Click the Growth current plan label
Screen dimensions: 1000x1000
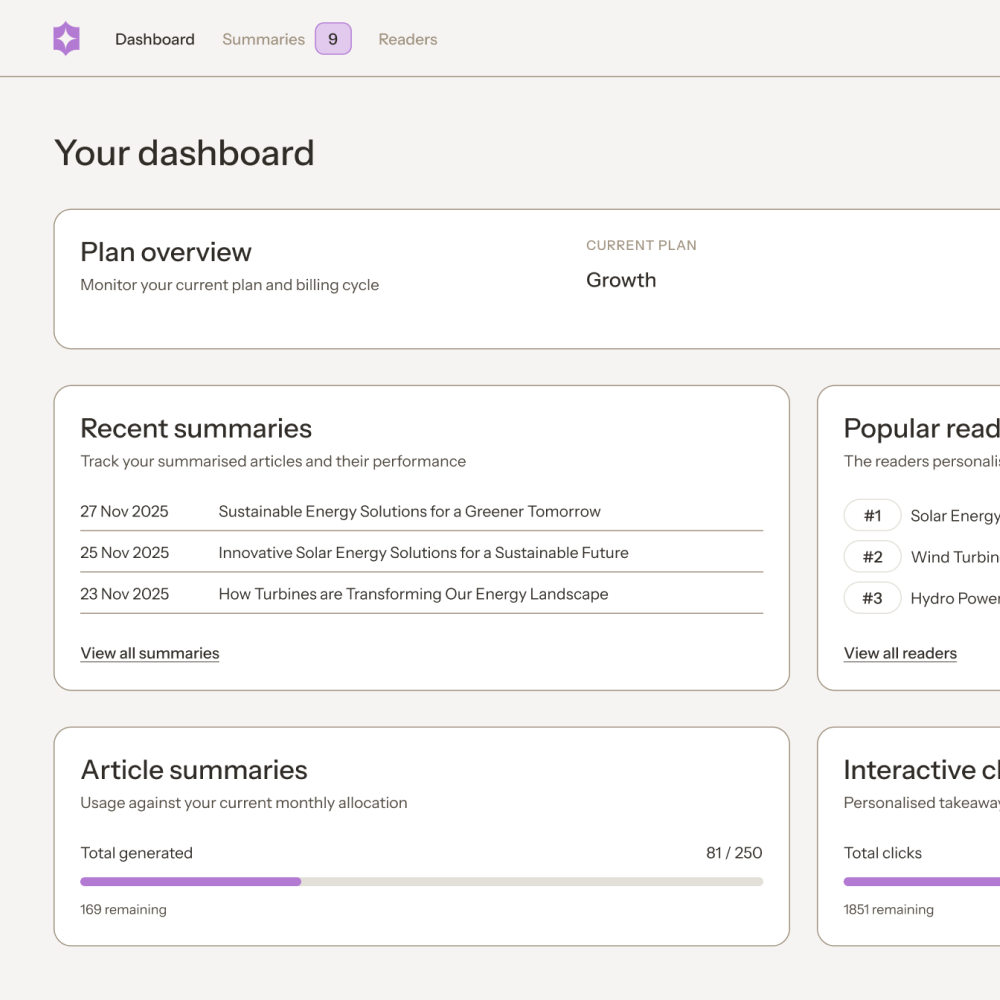pos(621,281)
